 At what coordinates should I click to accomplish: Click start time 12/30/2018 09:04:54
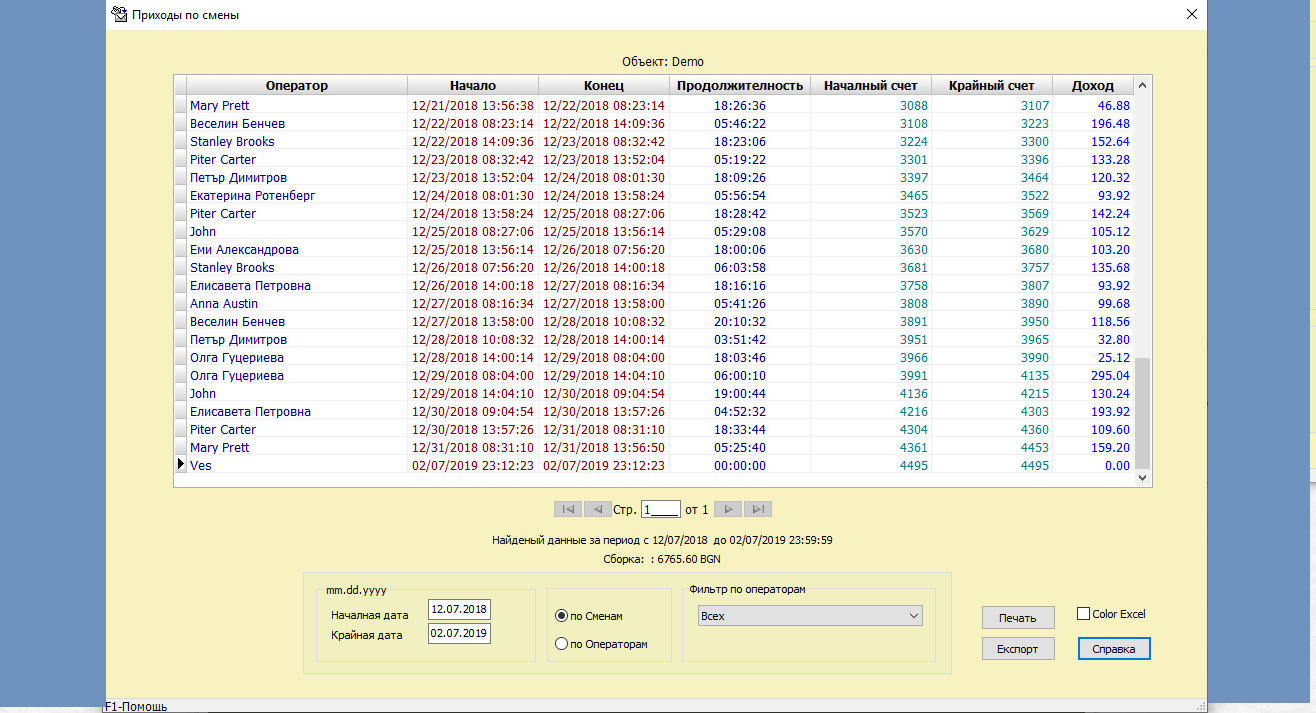pos(473,412)
